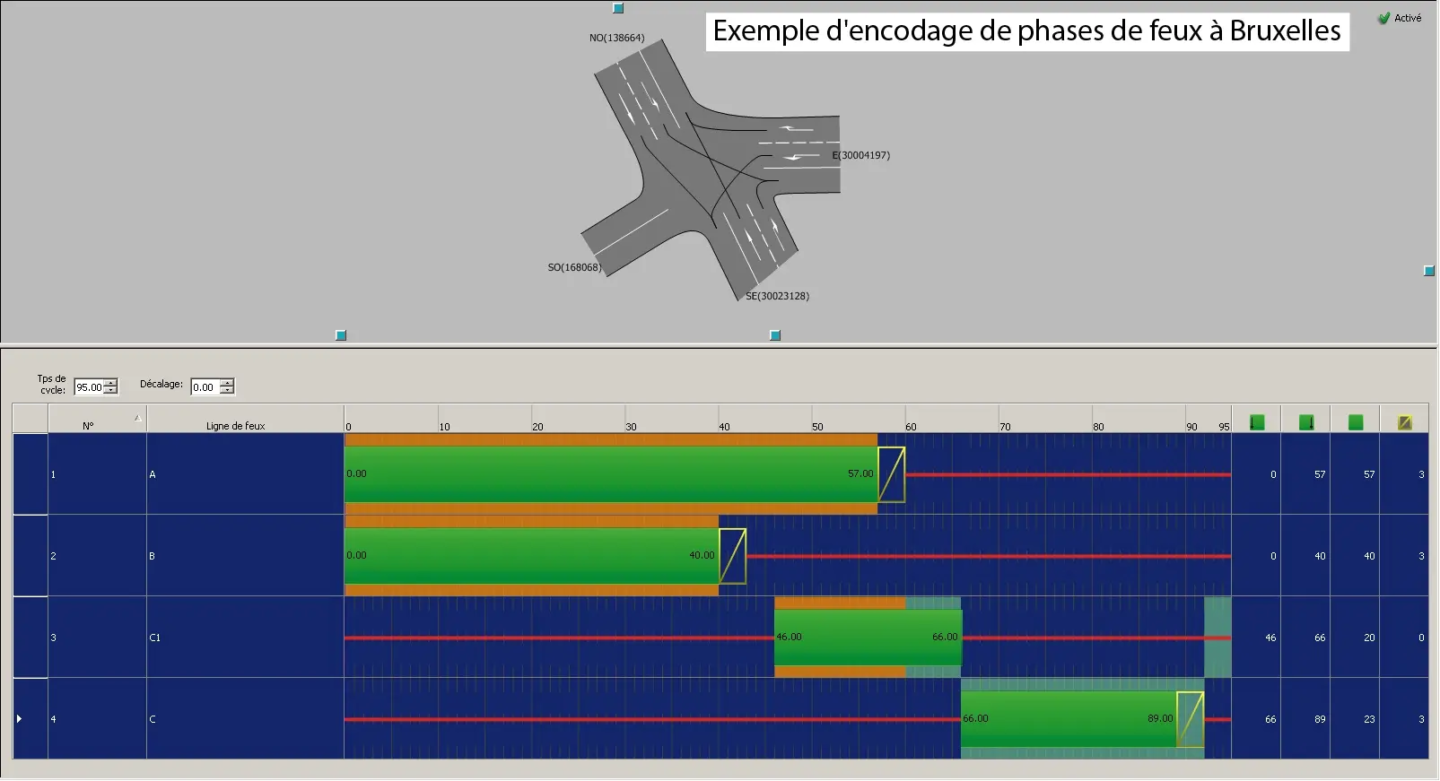
Task: Click the SE(30023128) road label
Action: tap(777, 296)
